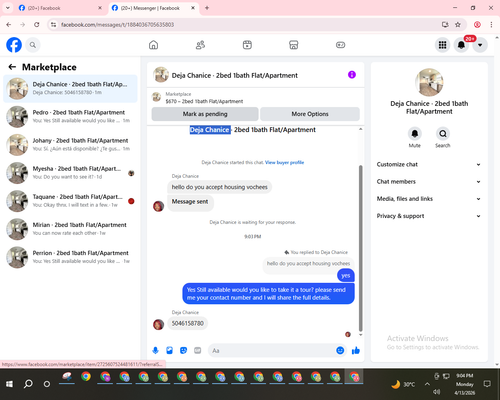Bookmark this page with the star icon
The width and height of the screenshot is (500, 400).
coord(458,24)
